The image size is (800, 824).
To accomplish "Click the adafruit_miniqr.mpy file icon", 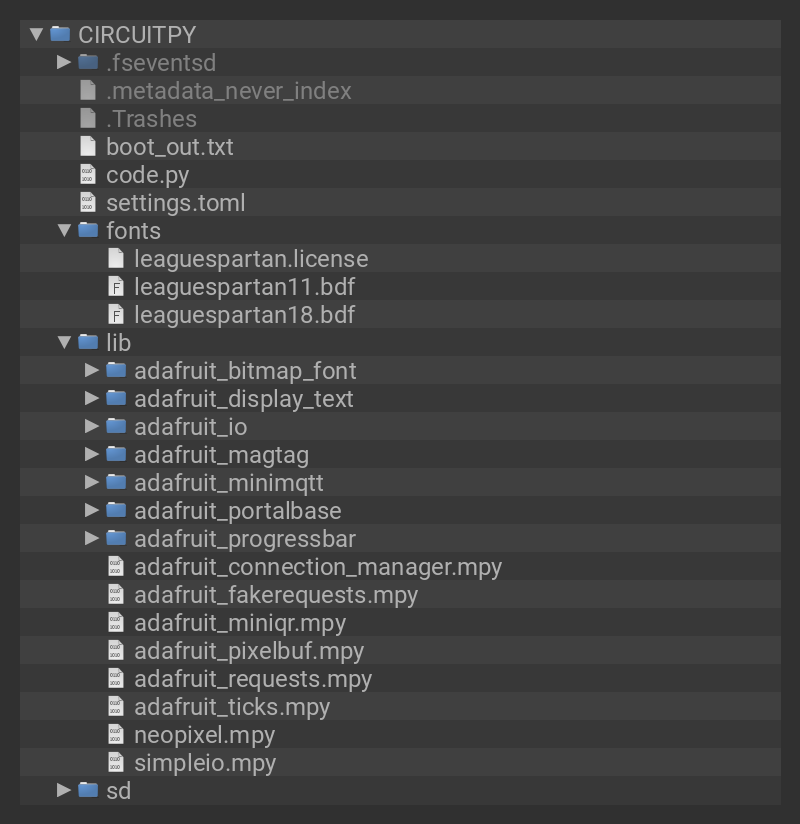I will 116,622.
